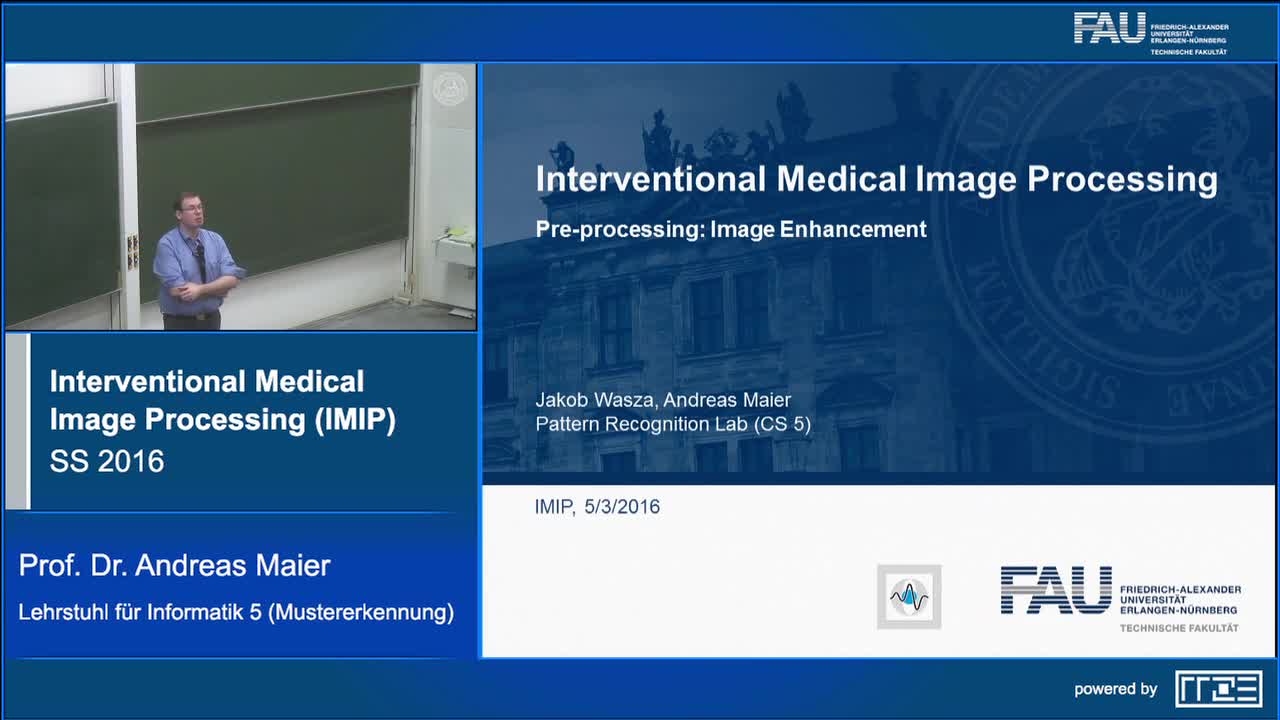Select the slide title Interventional Medical Image Processing
The height and width of the screenshot is (720, 1280).
click(x=876, y=179)
